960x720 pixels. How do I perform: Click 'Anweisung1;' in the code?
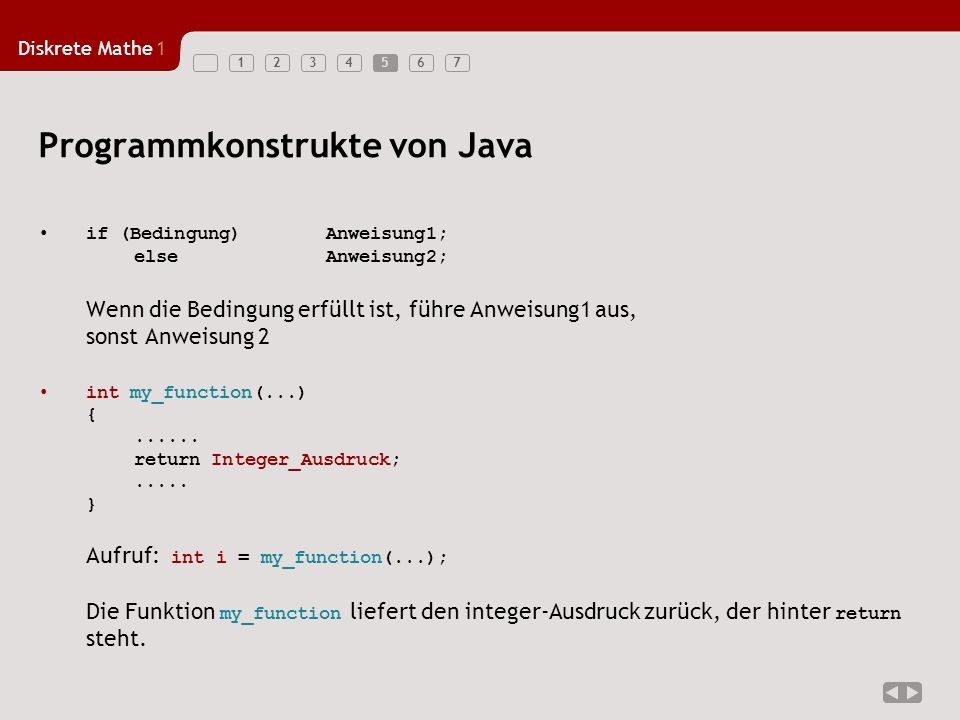pyautogui.click(x=386, y=234)
